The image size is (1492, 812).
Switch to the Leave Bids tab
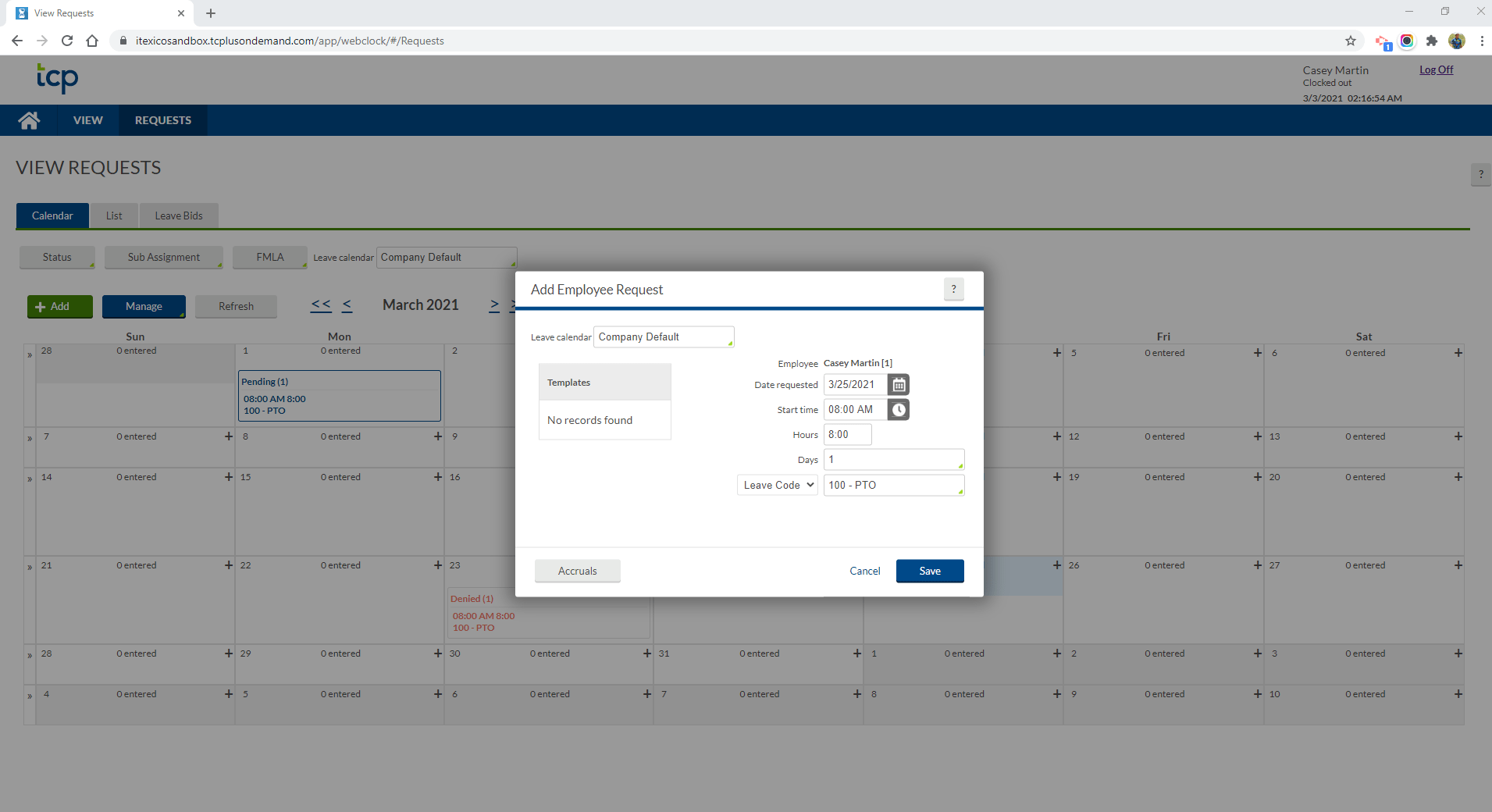click(x=179, y=215)
